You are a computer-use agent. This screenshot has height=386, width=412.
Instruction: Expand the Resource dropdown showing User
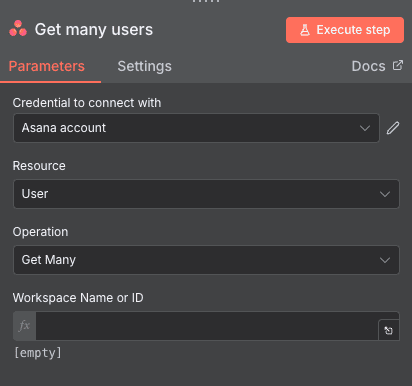(206, 194)
